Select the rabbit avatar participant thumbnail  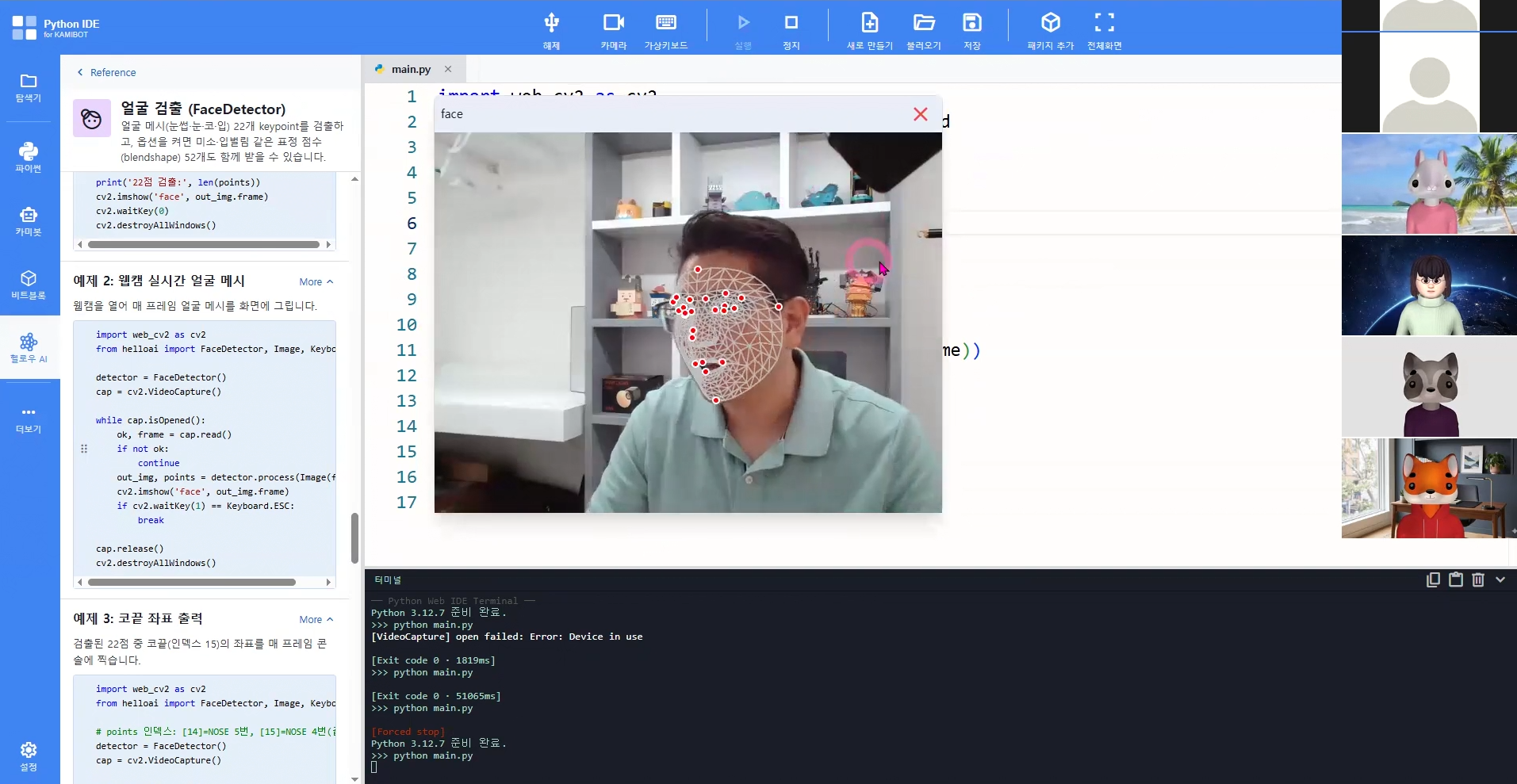[1429, 184]
